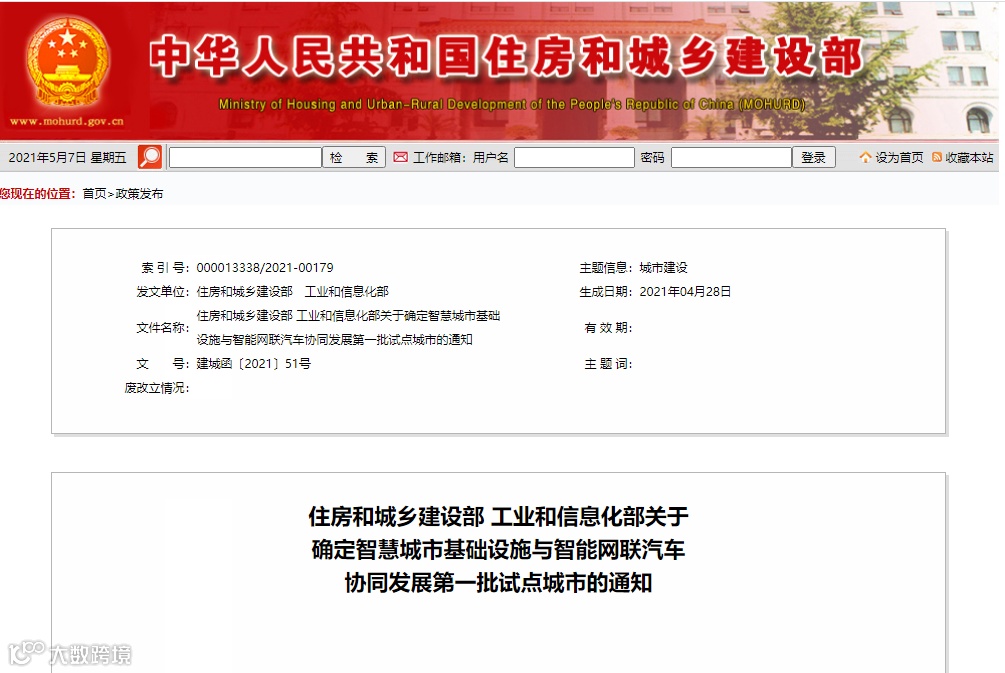Screen dimensions: 1005x673
Task: Click the bold notice headline
Action: [x=499, y=550]
